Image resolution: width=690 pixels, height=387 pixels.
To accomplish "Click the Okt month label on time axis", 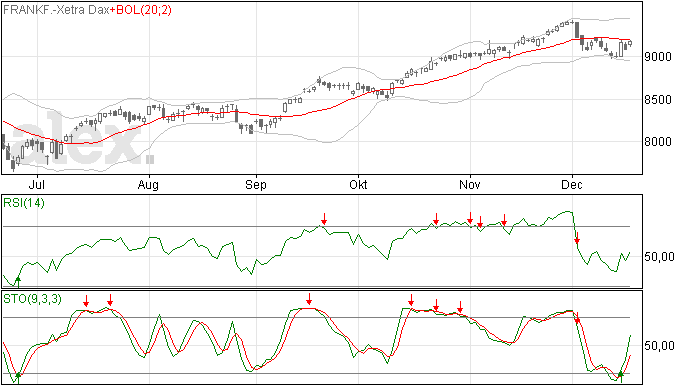I will [358, 184].
